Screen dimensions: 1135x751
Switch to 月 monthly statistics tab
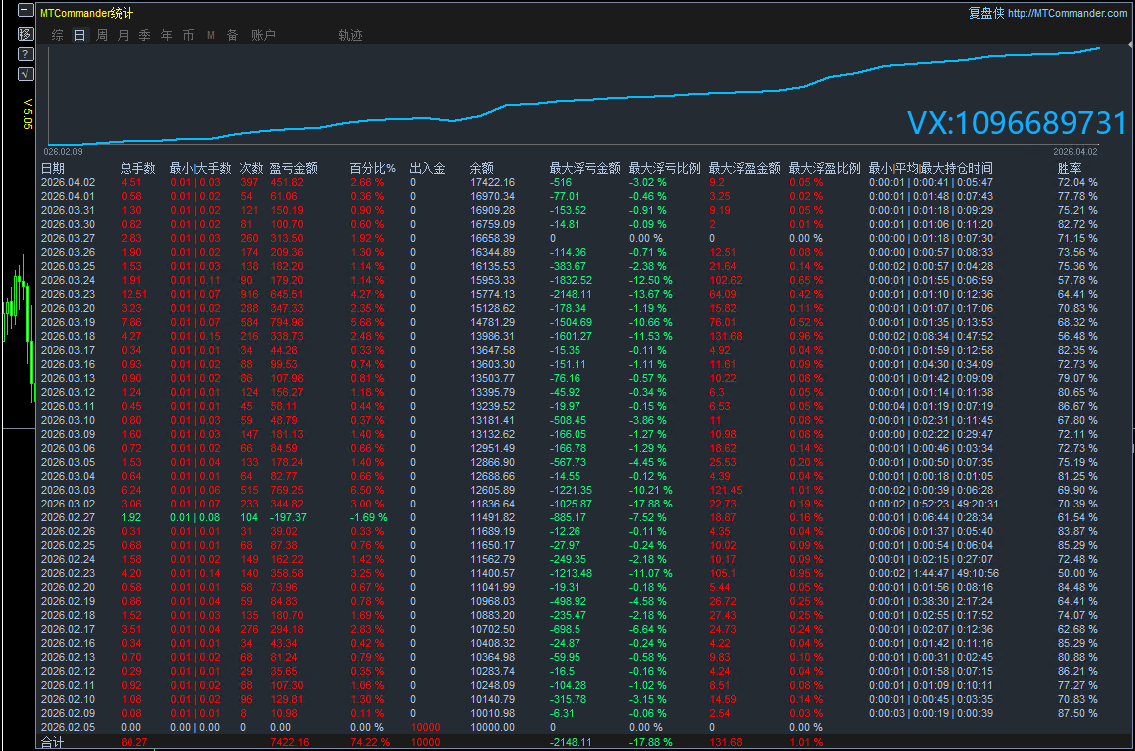point(124,35)
